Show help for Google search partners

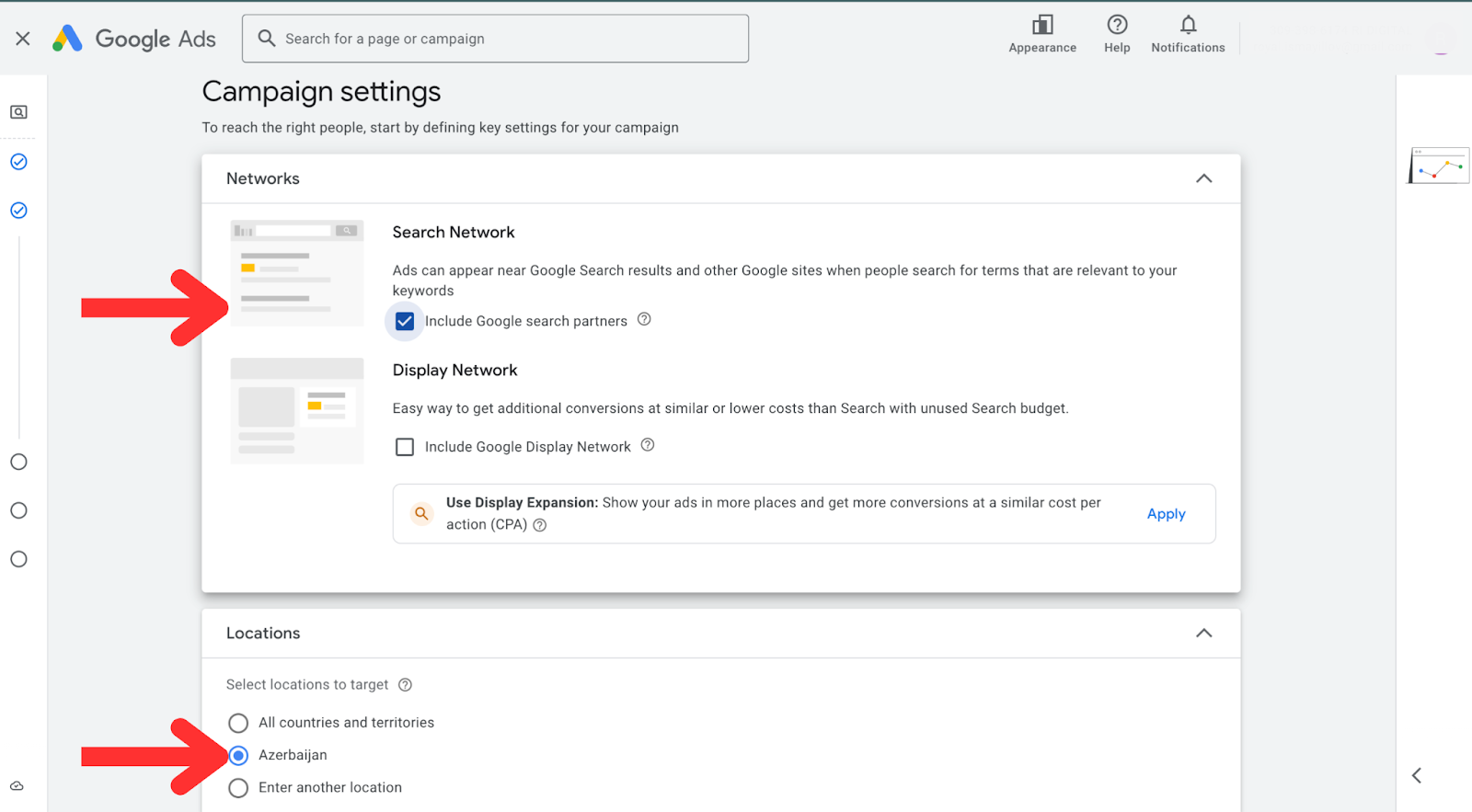point(644,319)
